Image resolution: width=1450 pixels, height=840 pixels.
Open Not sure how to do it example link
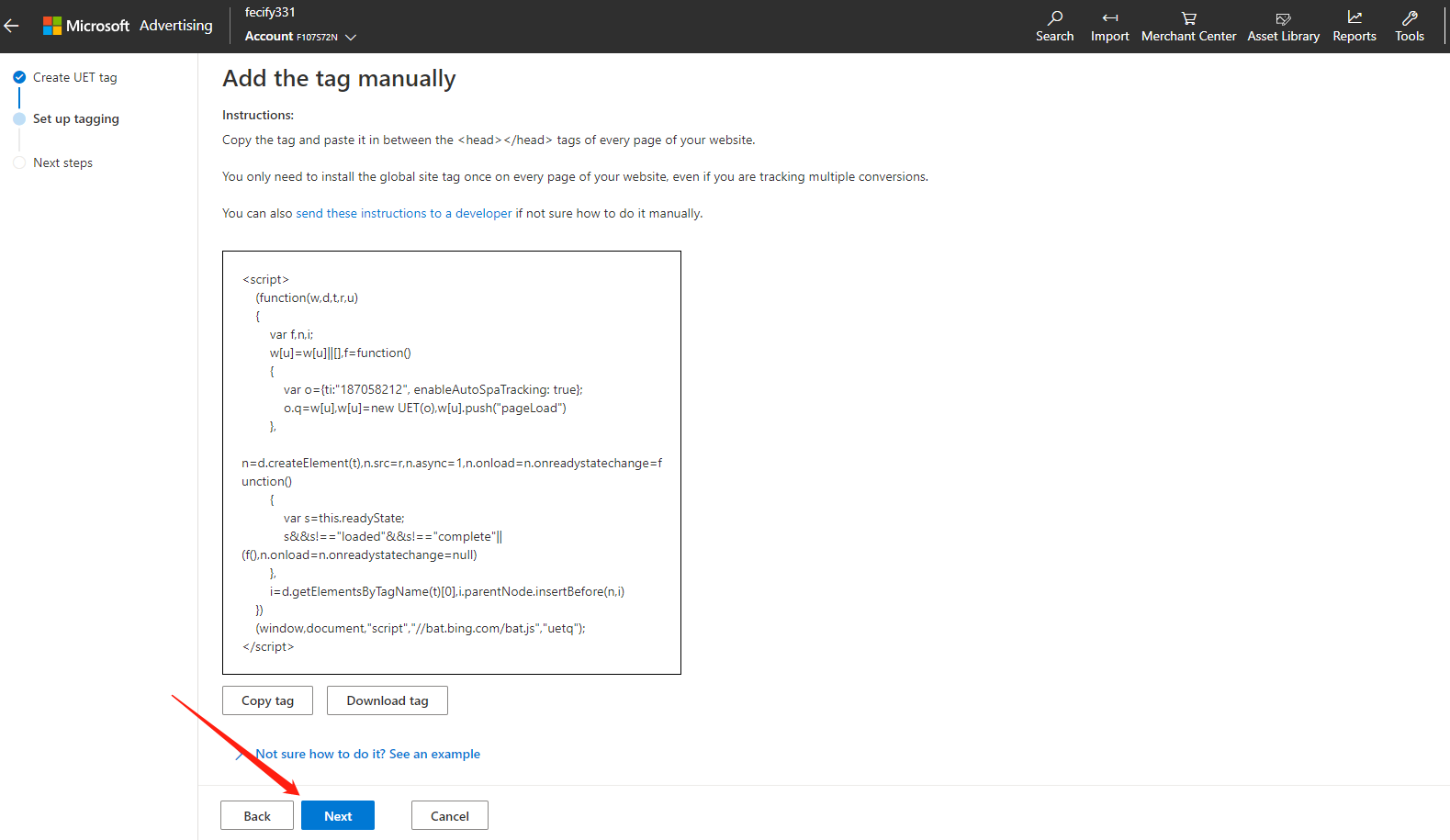[367, 754]
